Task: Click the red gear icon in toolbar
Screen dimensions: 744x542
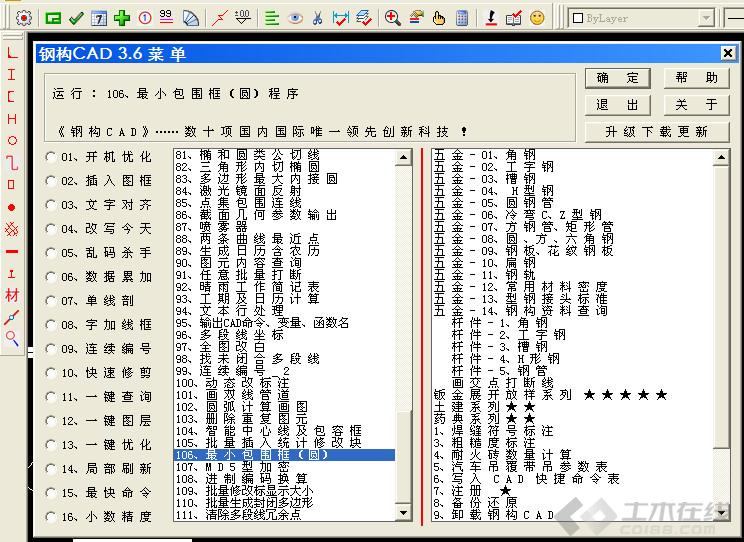Action: (24, 18)
